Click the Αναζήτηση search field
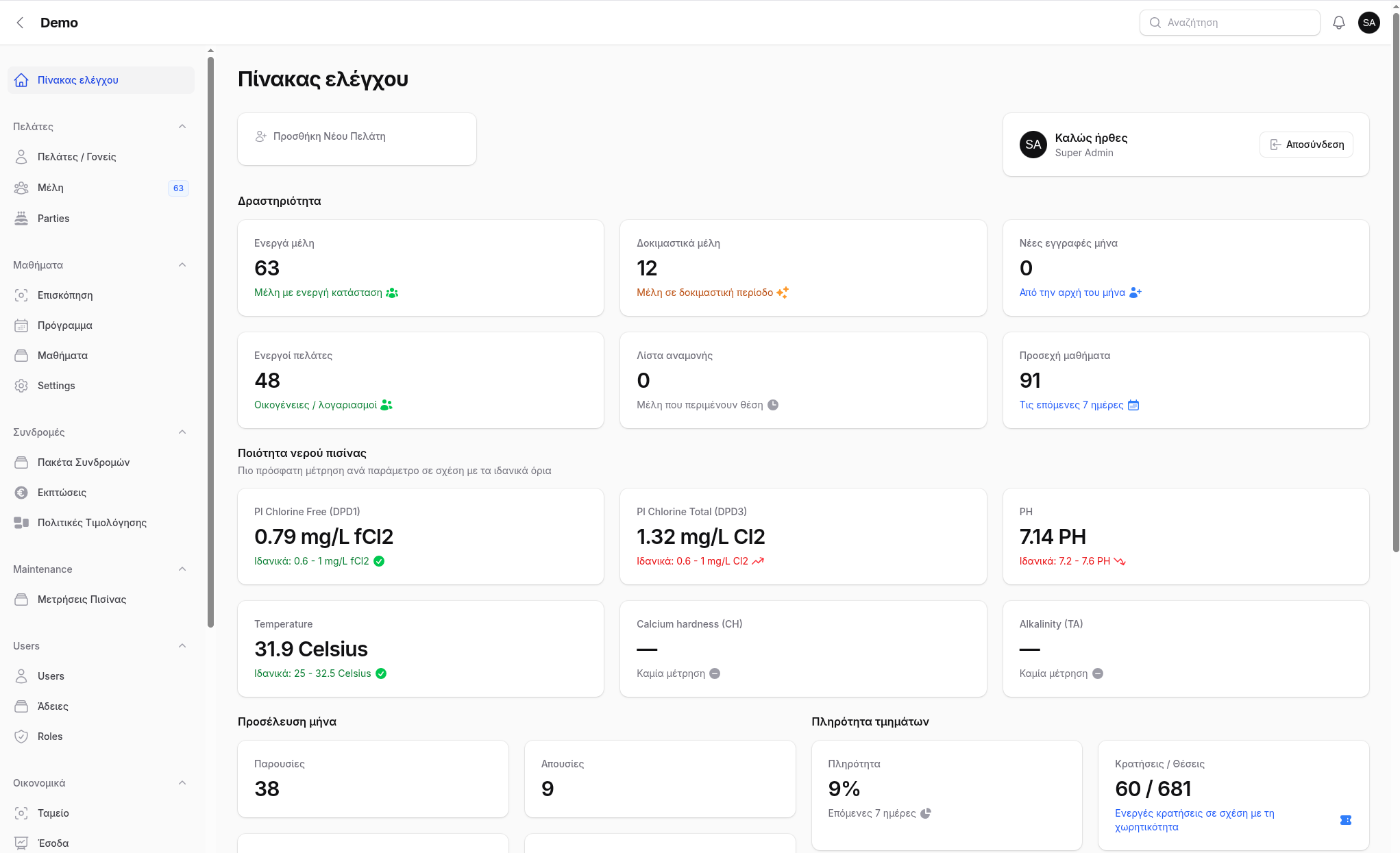Viewport: 1400px width, 853px height. [1230, 23]
